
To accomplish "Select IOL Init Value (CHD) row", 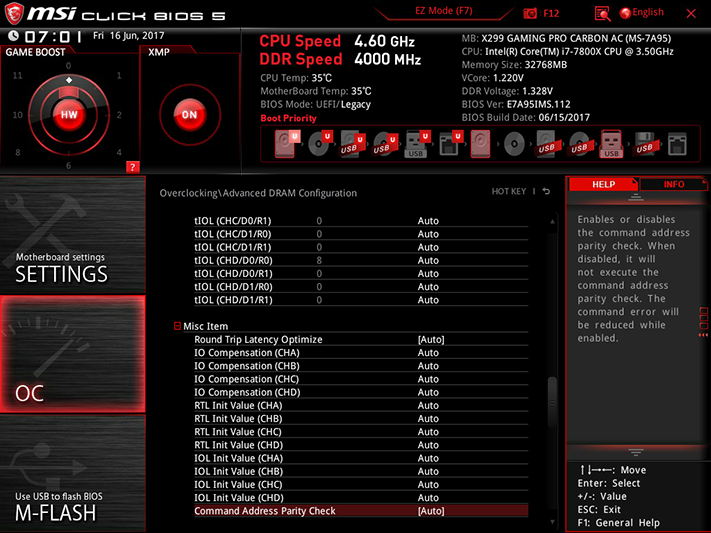I will (x=361, y=498).
